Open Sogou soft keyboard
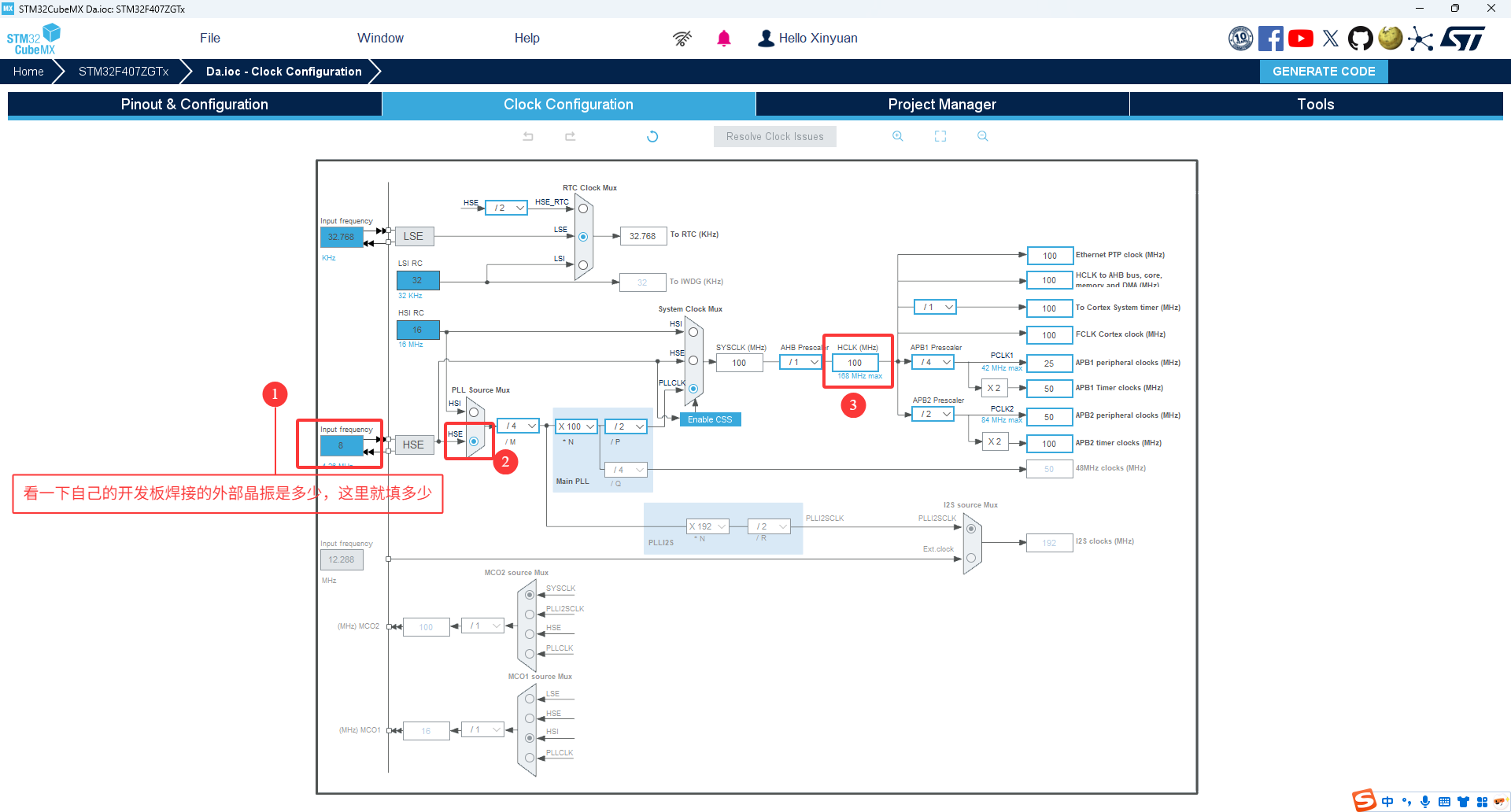Screen dimensions: 1511x812 [x=1444, y=802]
